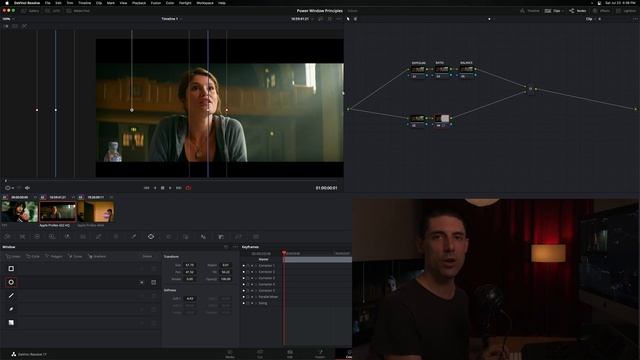Switch to the Media page tab
This screenshot has width=640, height=360.
coord(230,353)
